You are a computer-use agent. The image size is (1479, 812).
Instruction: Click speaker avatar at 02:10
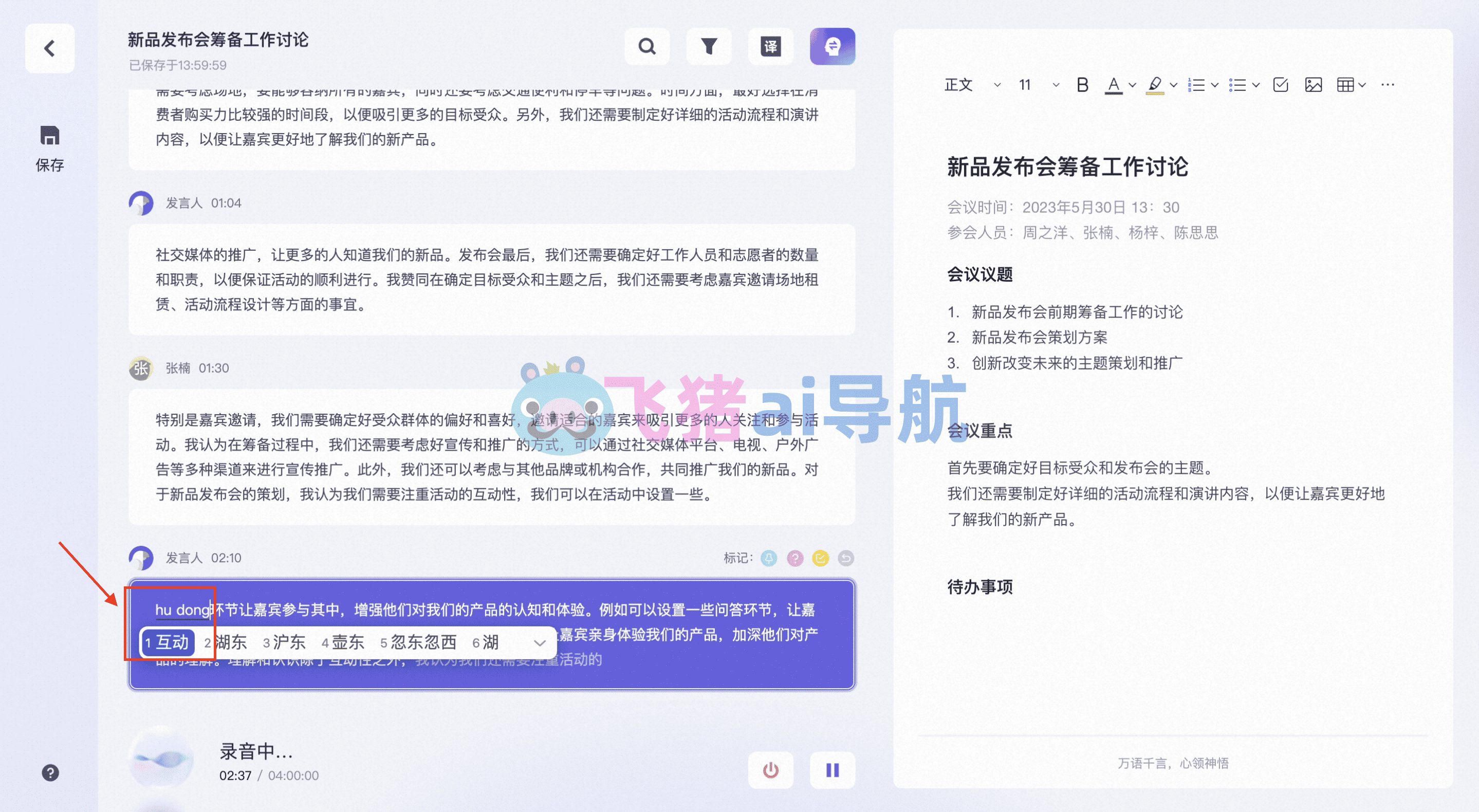click(x=141, y=558)
